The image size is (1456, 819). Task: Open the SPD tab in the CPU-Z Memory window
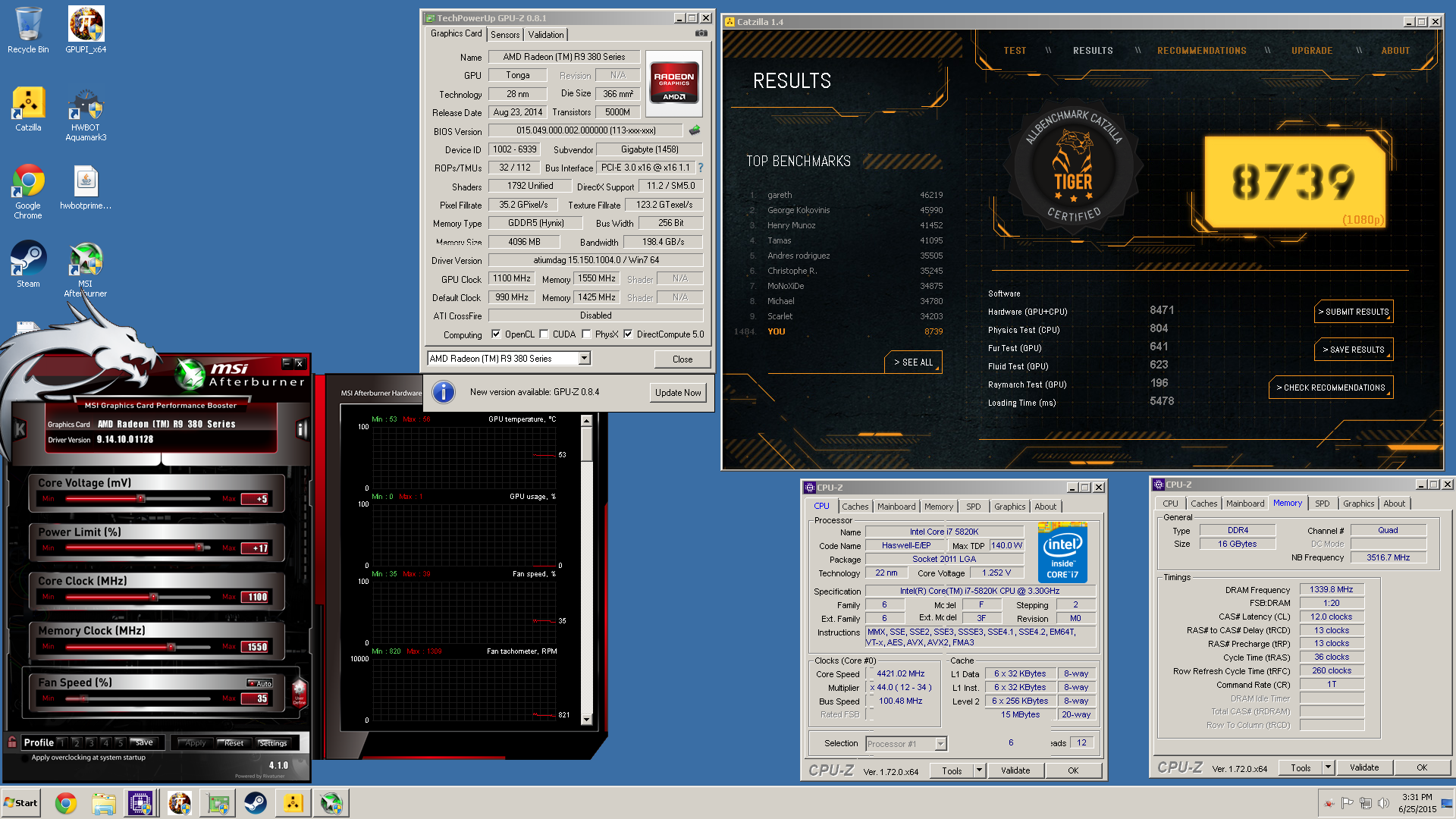pyautogui.click(x=1322, y=504)
